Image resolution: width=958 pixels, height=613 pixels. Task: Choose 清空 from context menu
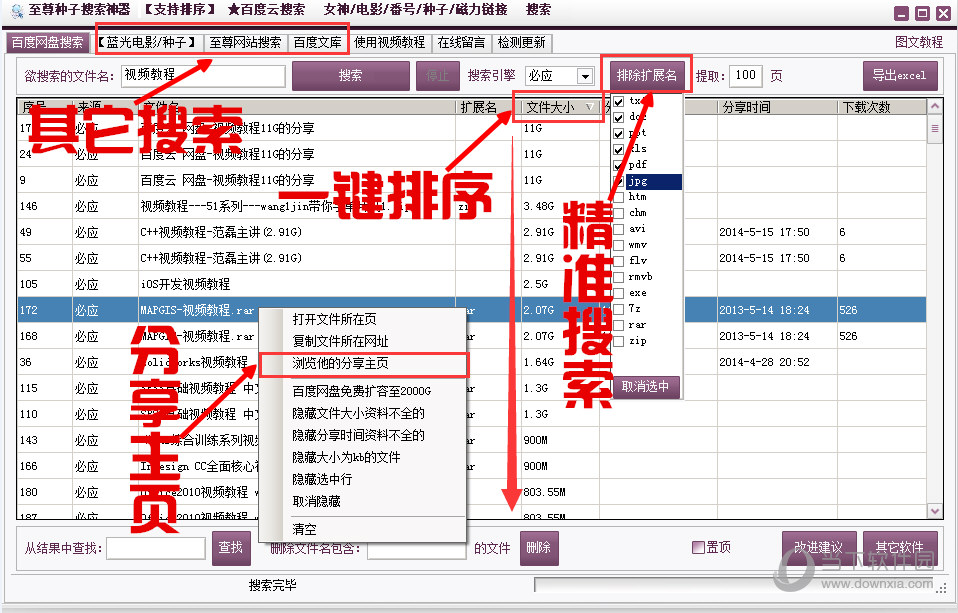pyautogui.click(x=304, y=529)
